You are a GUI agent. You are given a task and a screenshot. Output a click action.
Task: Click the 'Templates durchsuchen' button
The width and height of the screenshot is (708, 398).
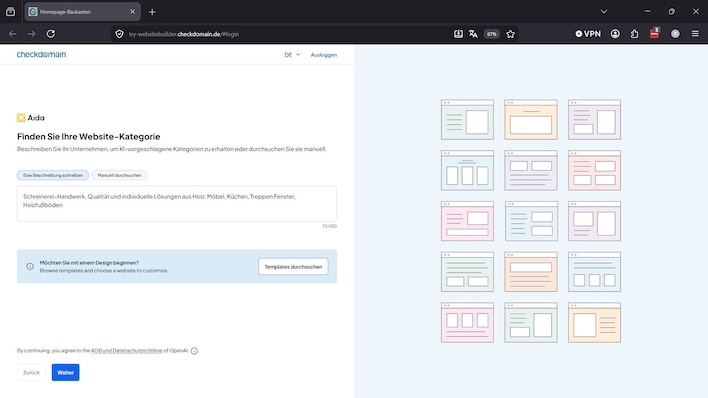[293, 267]
